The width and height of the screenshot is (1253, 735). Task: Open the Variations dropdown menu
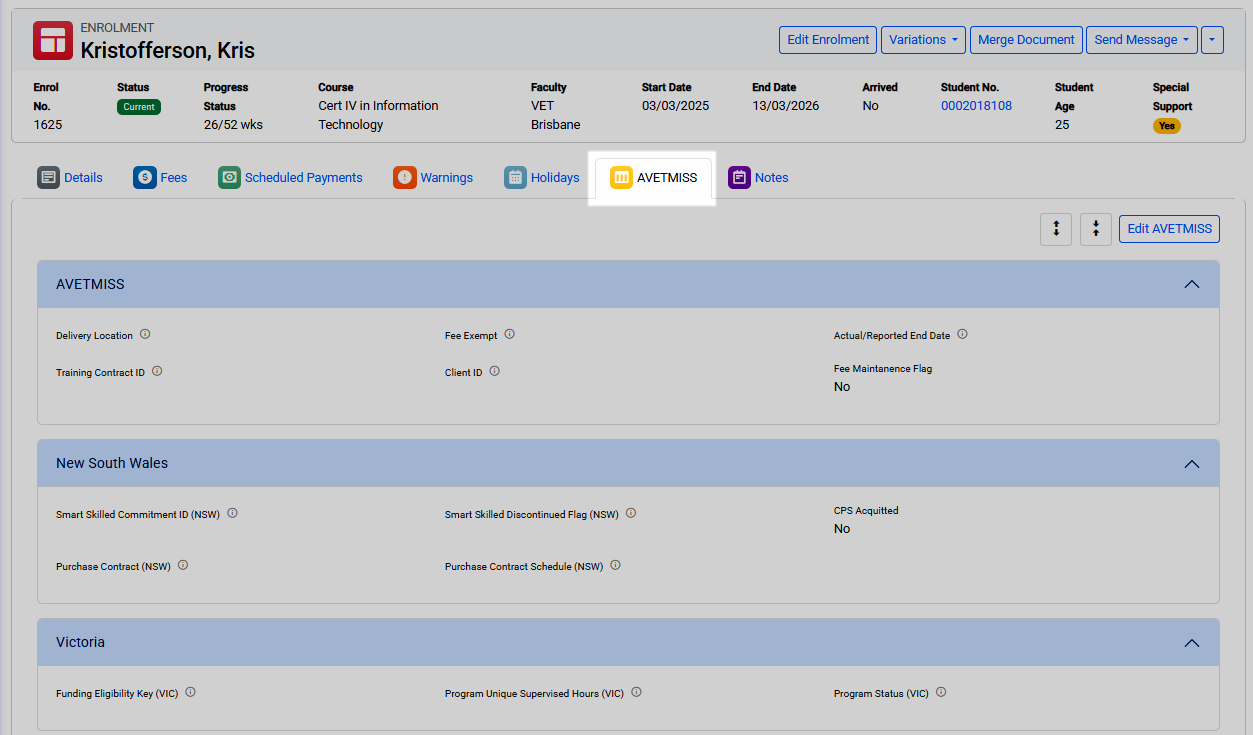pos(923,40)
